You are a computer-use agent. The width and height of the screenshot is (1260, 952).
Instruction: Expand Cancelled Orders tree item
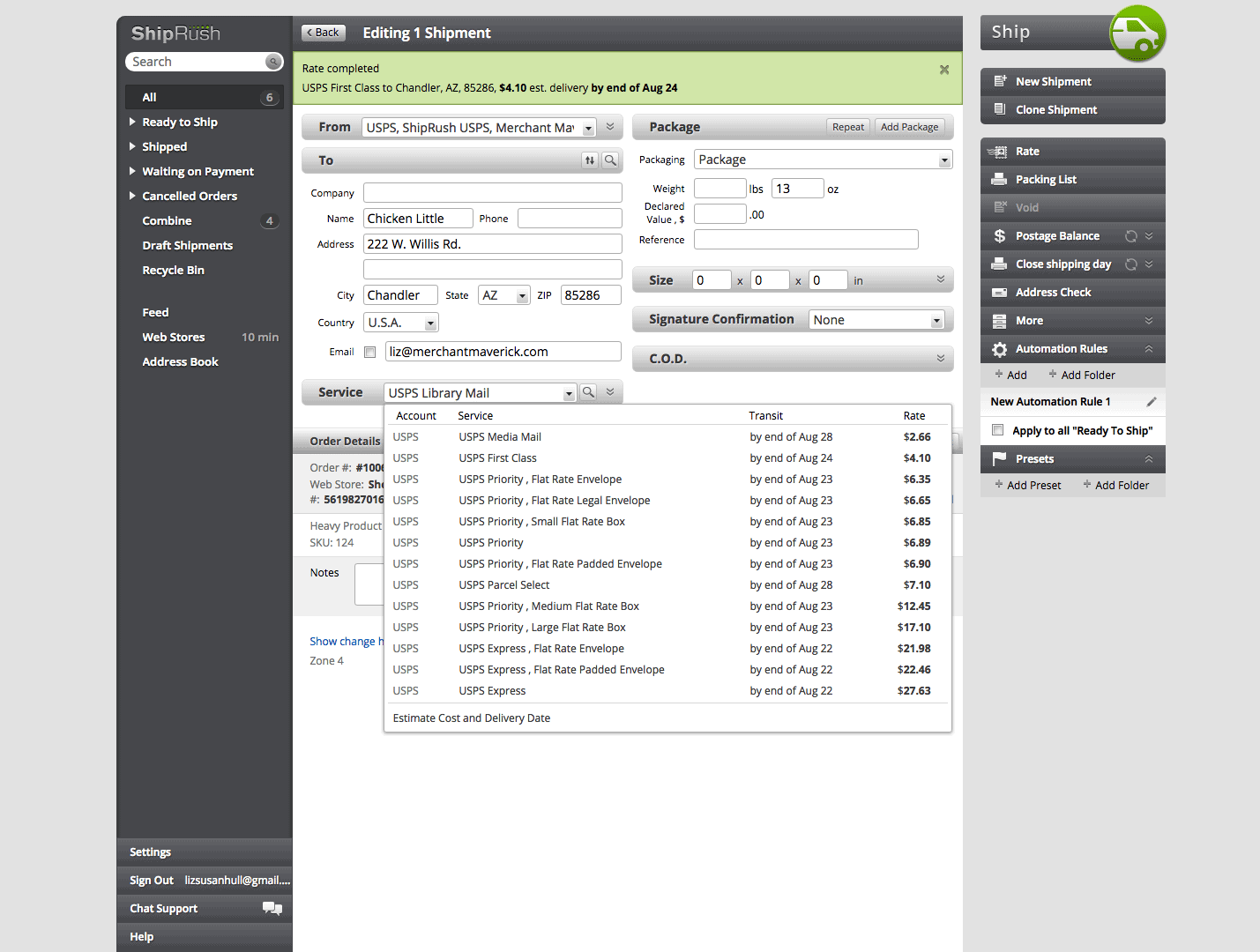click(132, 196)
